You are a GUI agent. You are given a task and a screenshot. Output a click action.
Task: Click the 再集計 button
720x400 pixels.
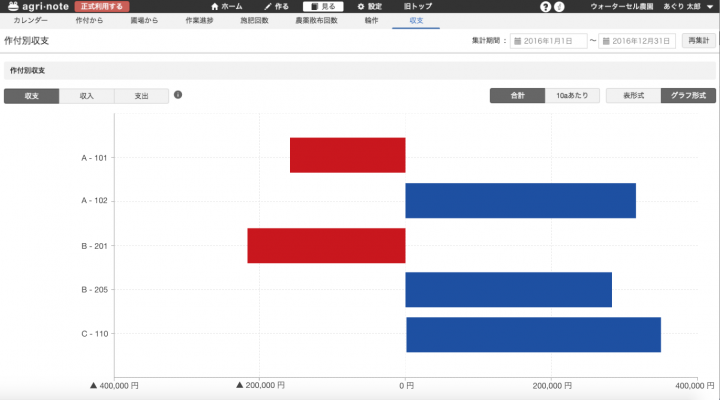coord(698,40)
